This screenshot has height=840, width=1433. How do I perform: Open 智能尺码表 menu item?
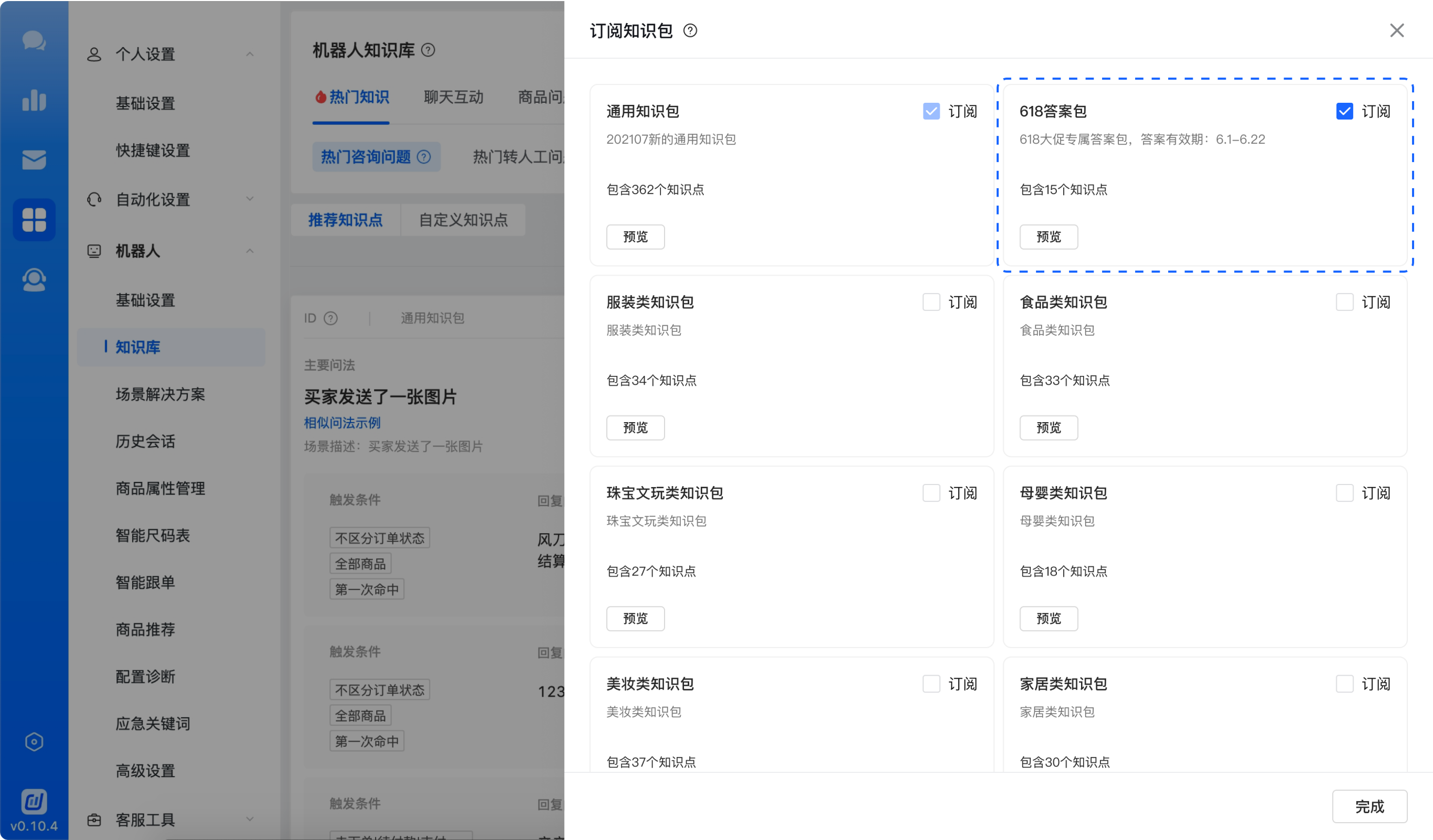click(x=153, y=535)
